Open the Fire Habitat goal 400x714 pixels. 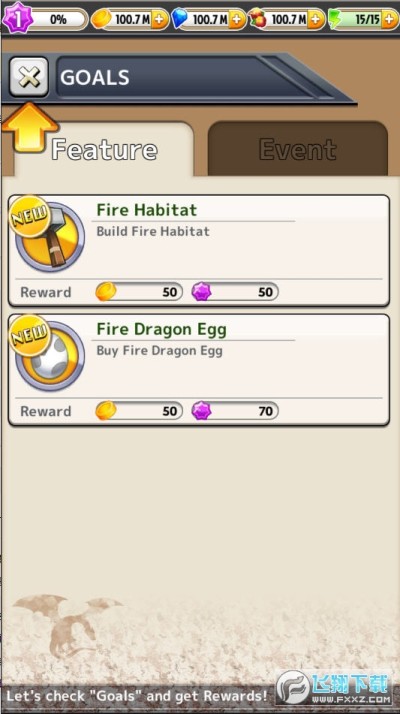[199, 250]
